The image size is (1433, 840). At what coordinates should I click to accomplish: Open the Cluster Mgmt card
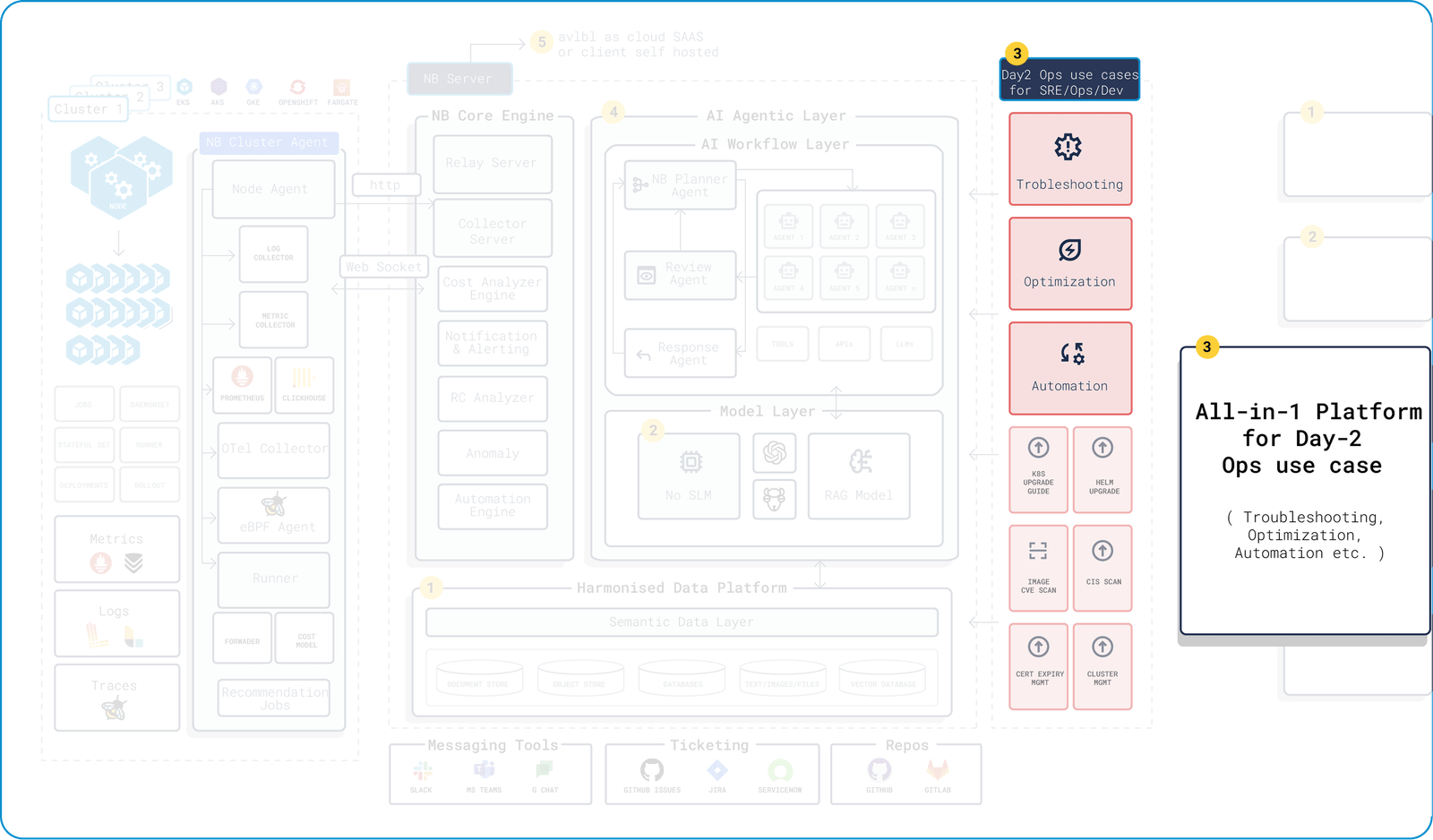coord(1103,666)
